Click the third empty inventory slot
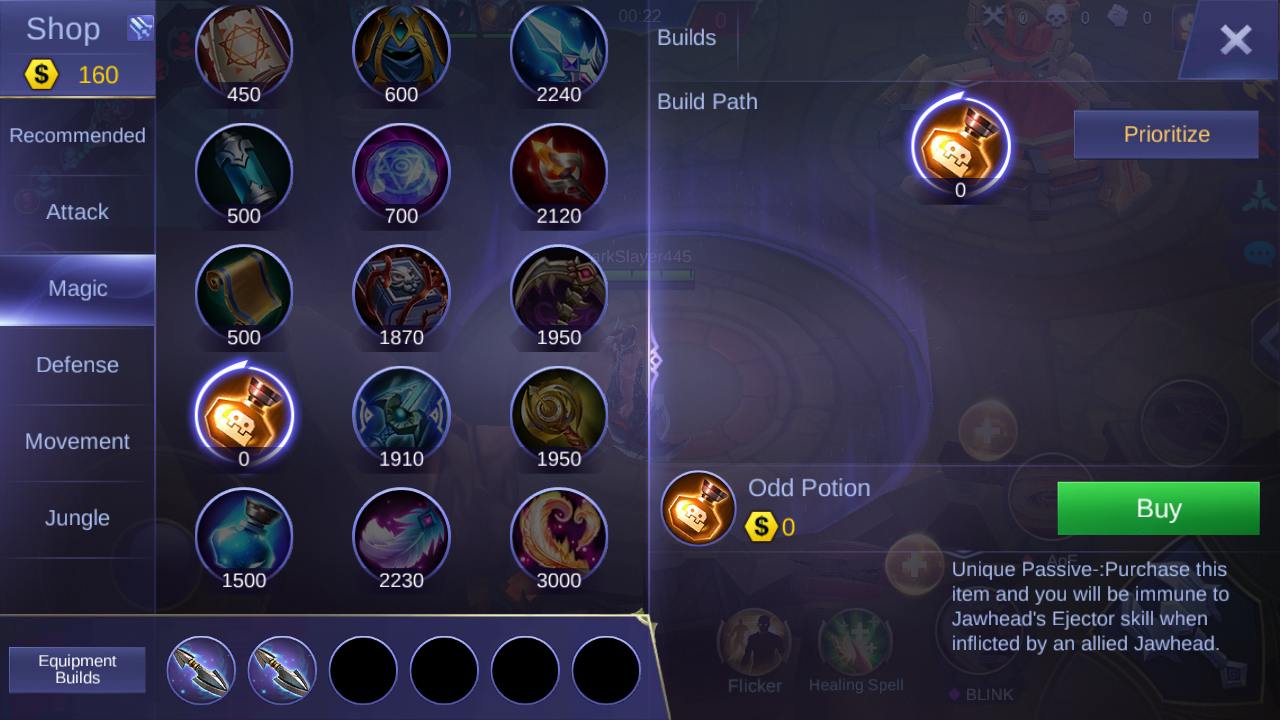 [525, 670]
